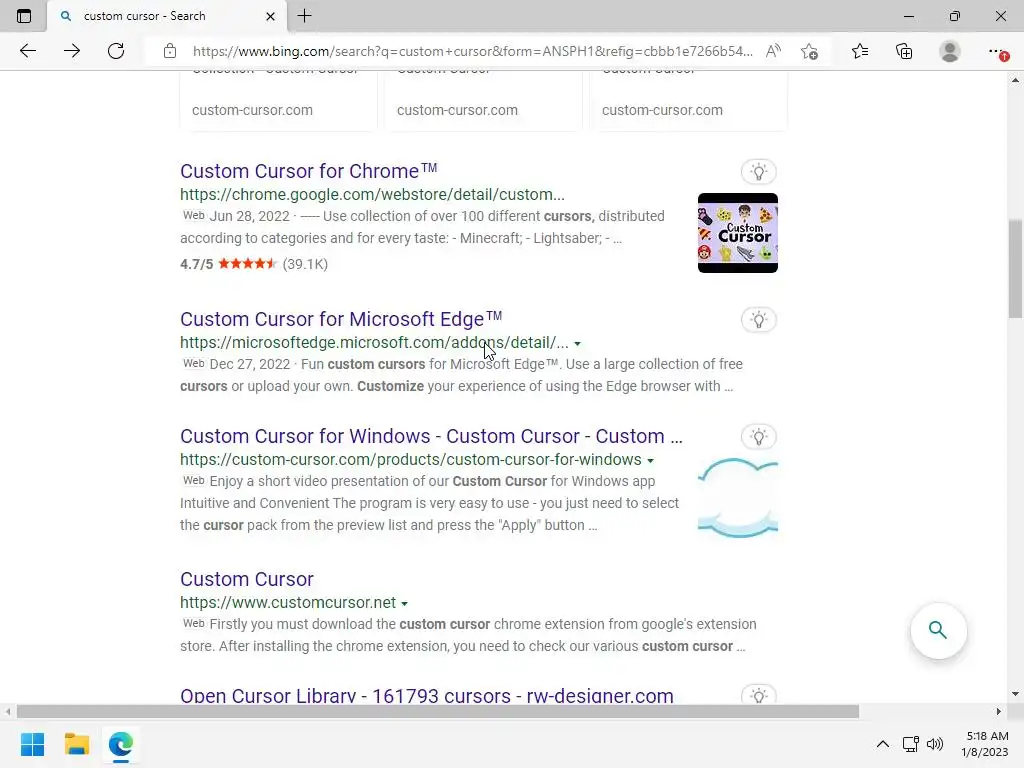Image resolution: width=1024 pixels, height=768 pixels.
Task: Click the 4.7/5 star rating
Action: (x=254, y=264)
